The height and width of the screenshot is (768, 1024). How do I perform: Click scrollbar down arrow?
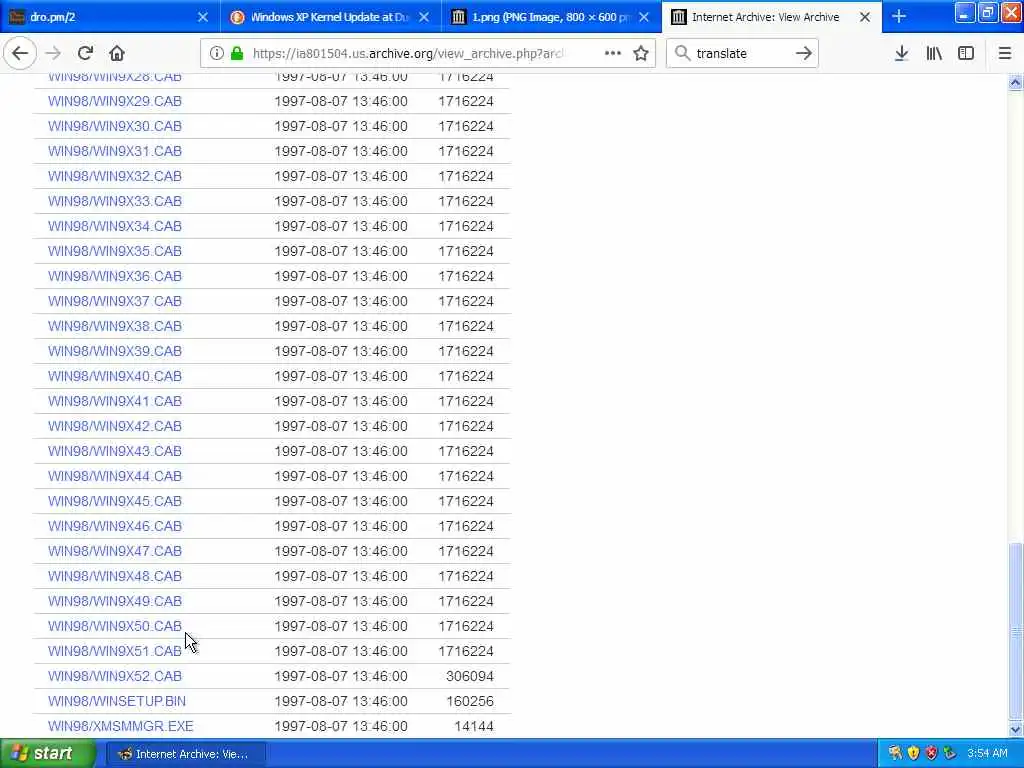[1015, 729]
